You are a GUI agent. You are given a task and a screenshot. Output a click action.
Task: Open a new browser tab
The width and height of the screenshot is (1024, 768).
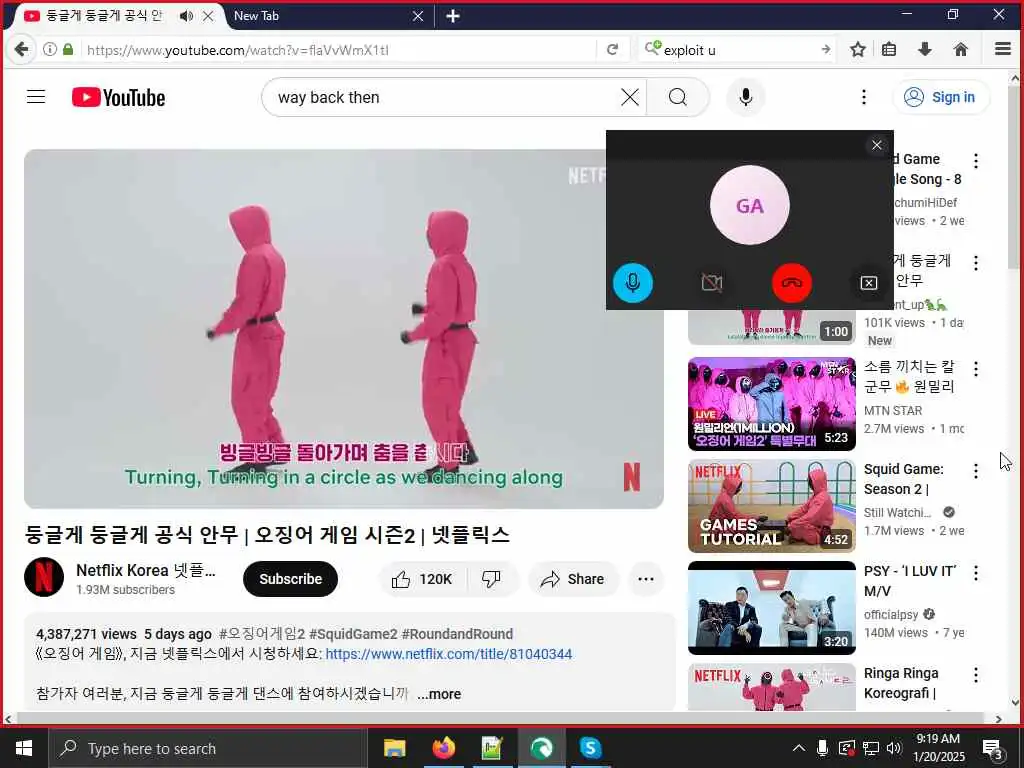coord(453,16)
